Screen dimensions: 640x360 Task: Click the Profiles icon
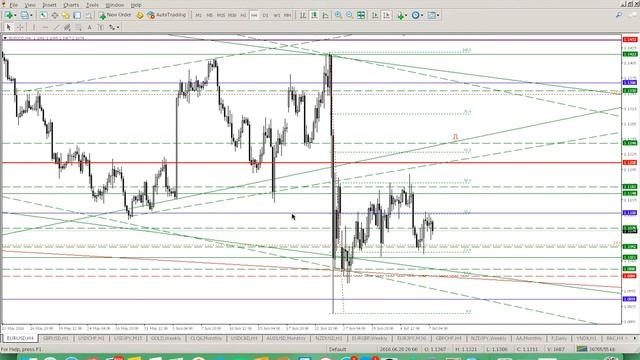[24, 15]
